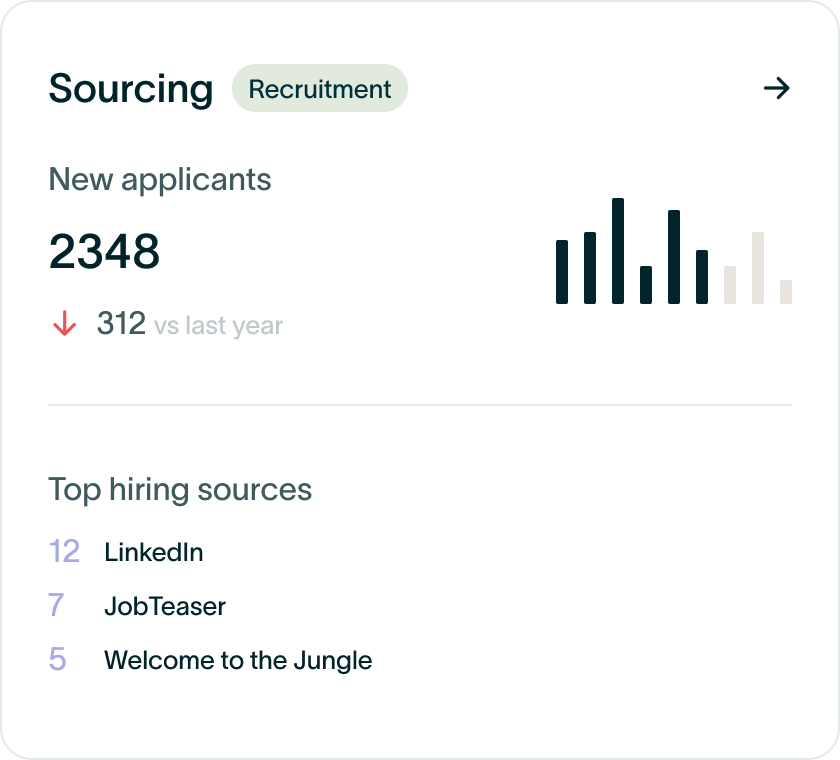The height and width of the screenshot is (760, 840).
Task: Click the red downward trend arrow
Action: 64,324
